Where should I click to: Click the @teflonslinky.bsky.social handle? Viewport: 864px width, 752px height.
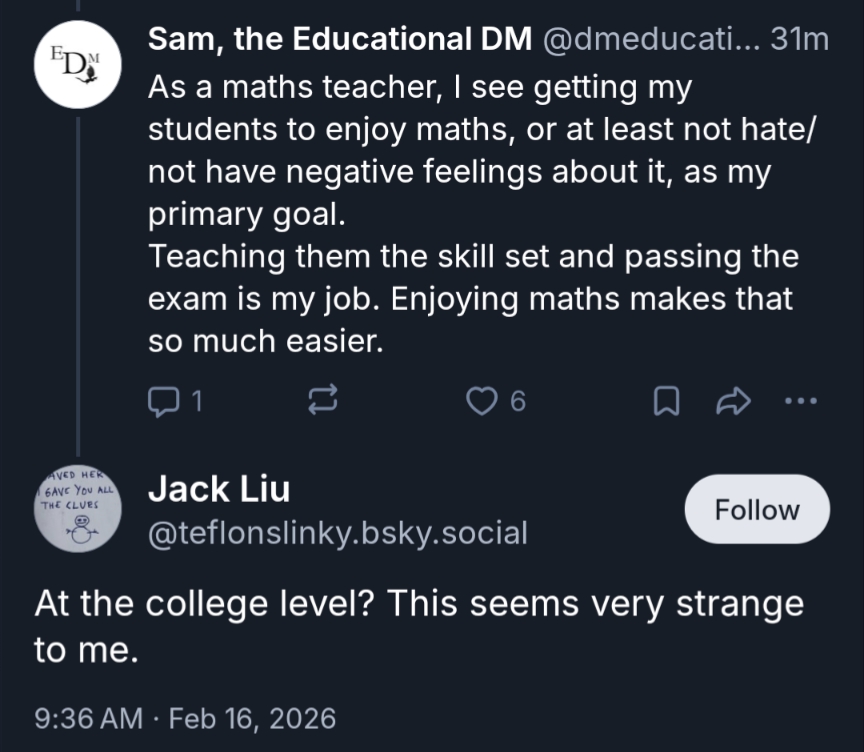coord(337,532)
